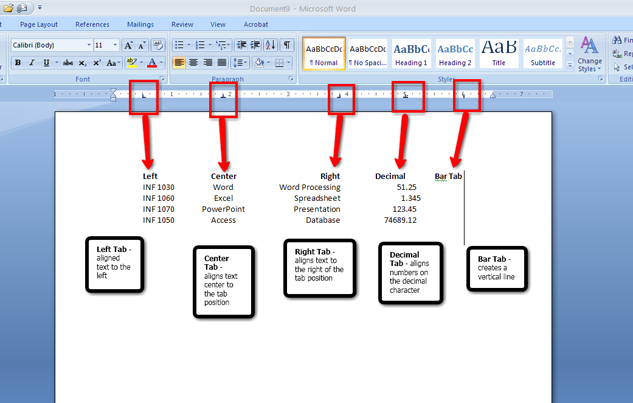Click the Open folder icon in Quick Access
633x403 pixels.
pyautogui.click(x=8, y=8)
